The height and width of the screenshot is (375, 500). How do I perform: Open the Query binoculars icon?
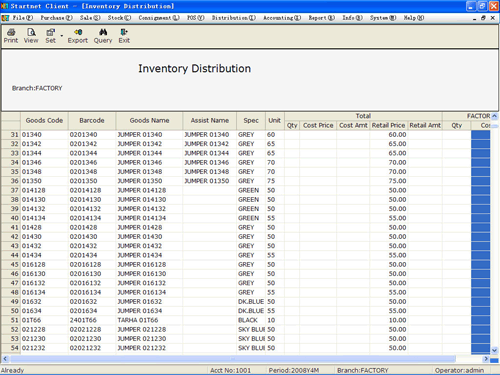(103, 36)
